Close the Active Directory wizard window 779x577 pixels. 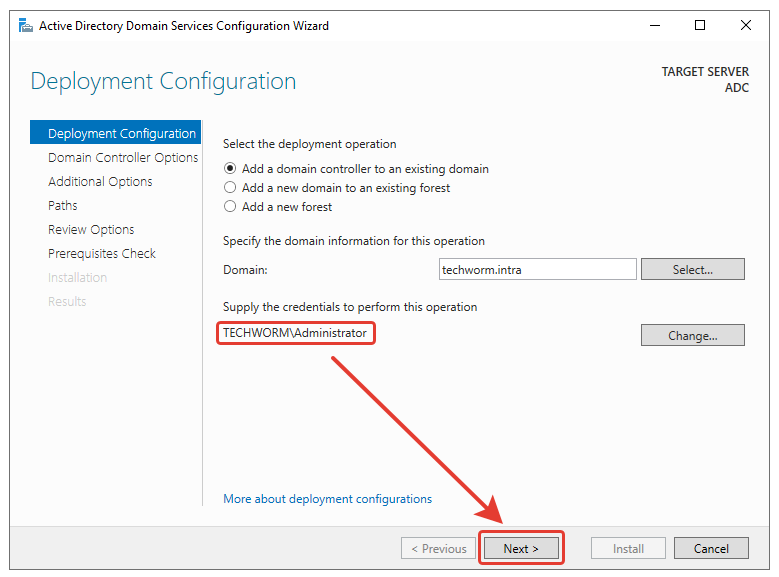746,25
